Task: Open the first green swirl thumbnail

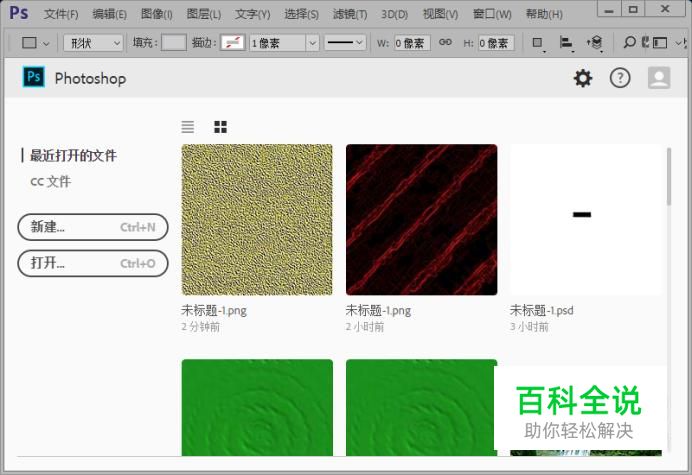Action: tap(257, 407)
